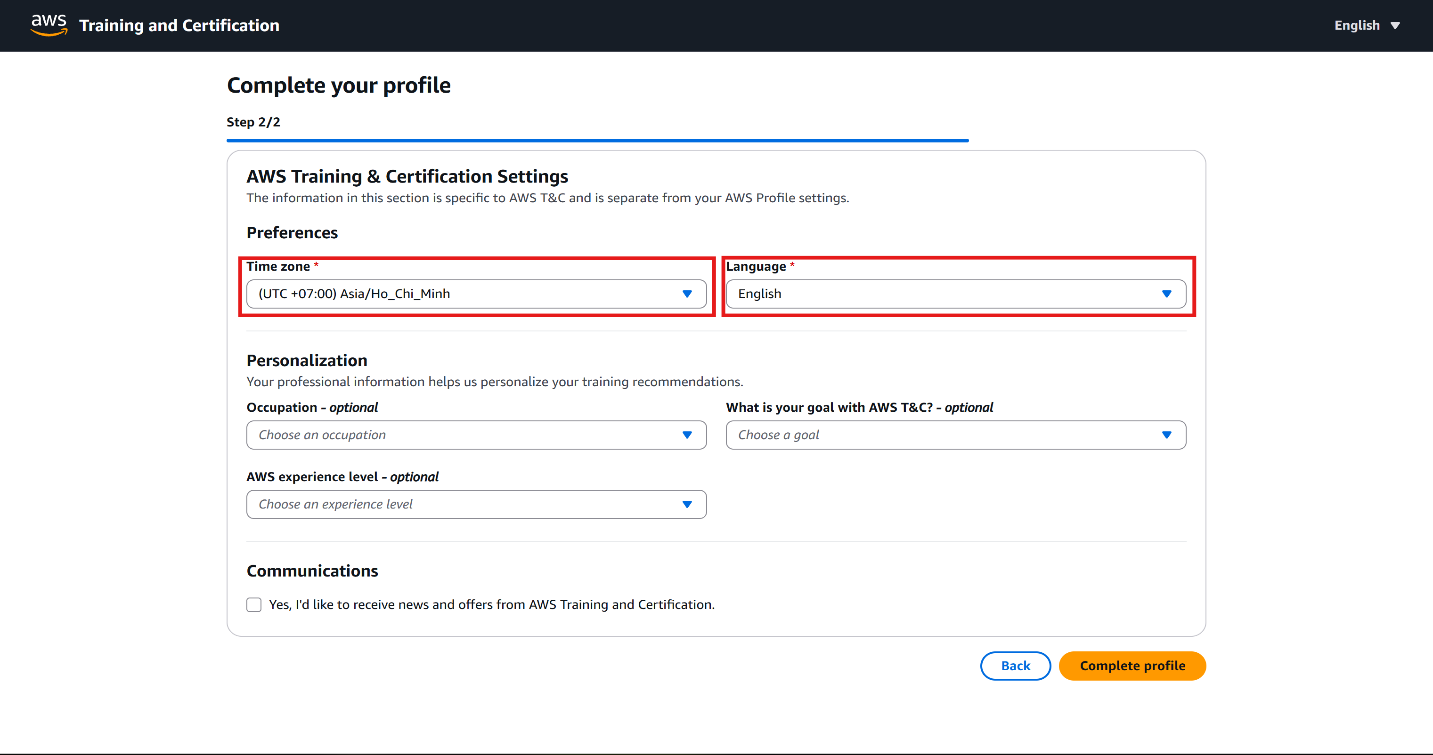Screen dimensions: 1433x755
Task: Click the "Communications" section heading
Action: click(x=313, y=571)
